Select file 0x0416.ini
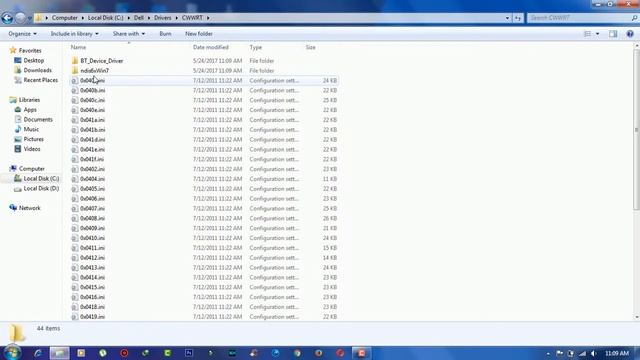Screen dimensions: 640x360 pyautogui.click(x=92, y=297)
